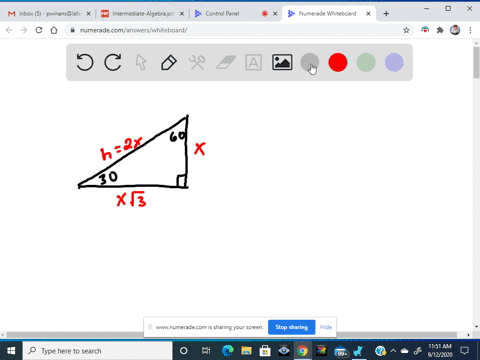Open a new browser tab
The width and height of the screenshot is (480, 360).
coord(386,14)
